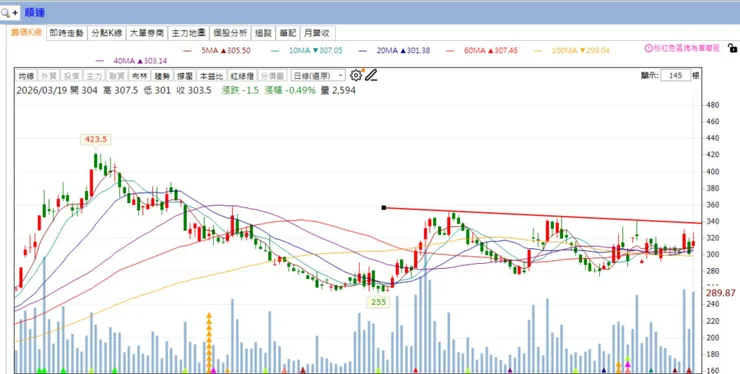The height and width of the screenshot is (374, 740).
Task: Click the pink info circle icon
Action: (648, 48)
